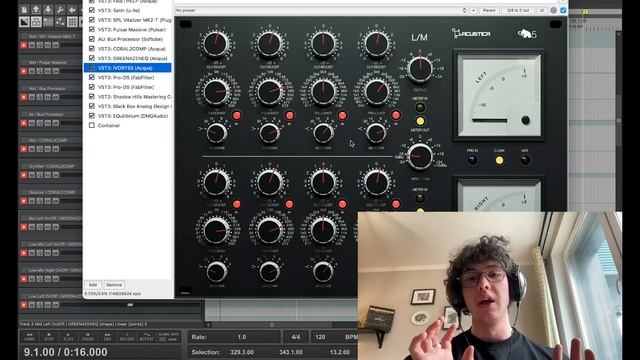
Task: Record-arm the Wet SPL Vitalizer track
Action: click(x=24, y=45)
